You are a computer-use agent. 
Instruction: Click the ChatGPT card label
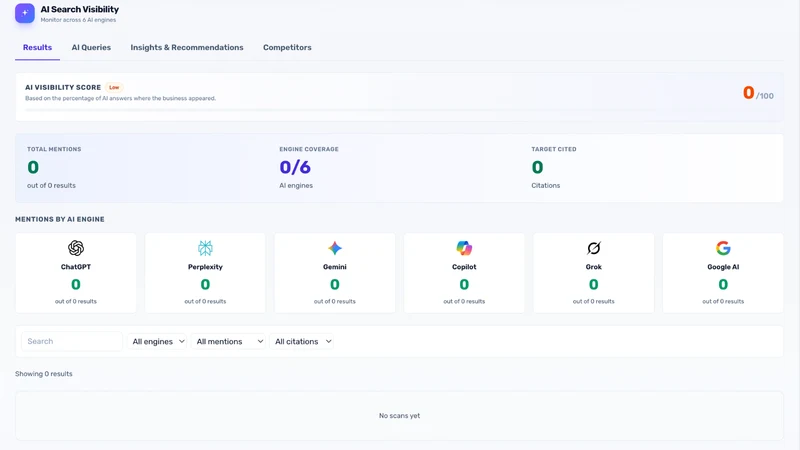pyautogui.click(x=76, y=267)
